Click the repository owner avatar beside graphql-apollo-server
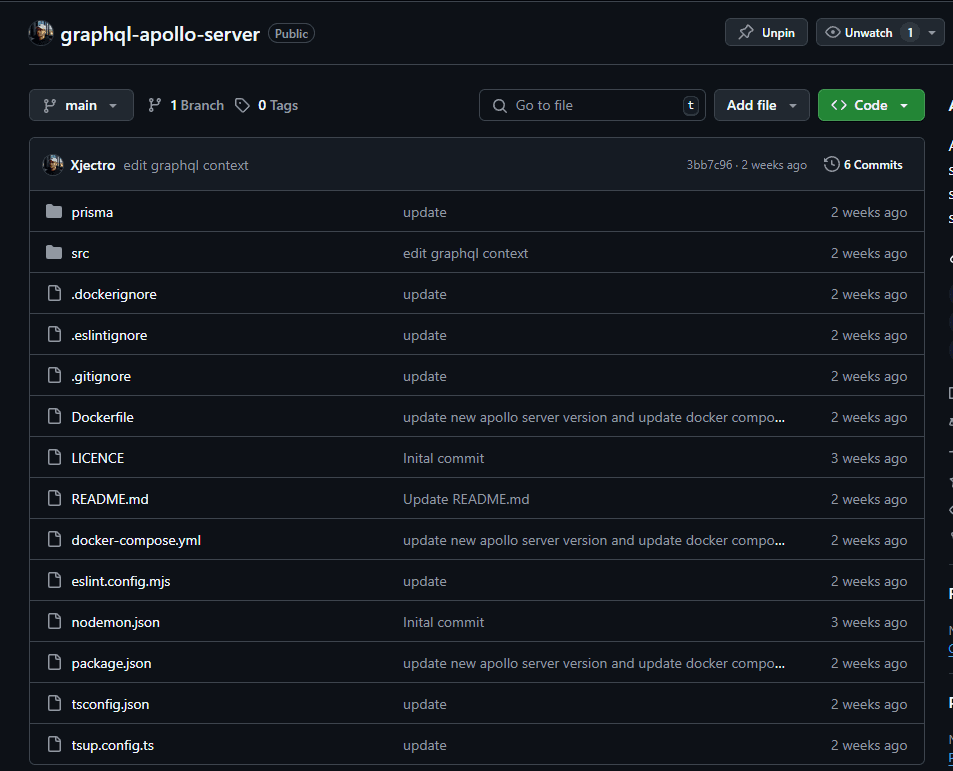 [x=41, y=33]
